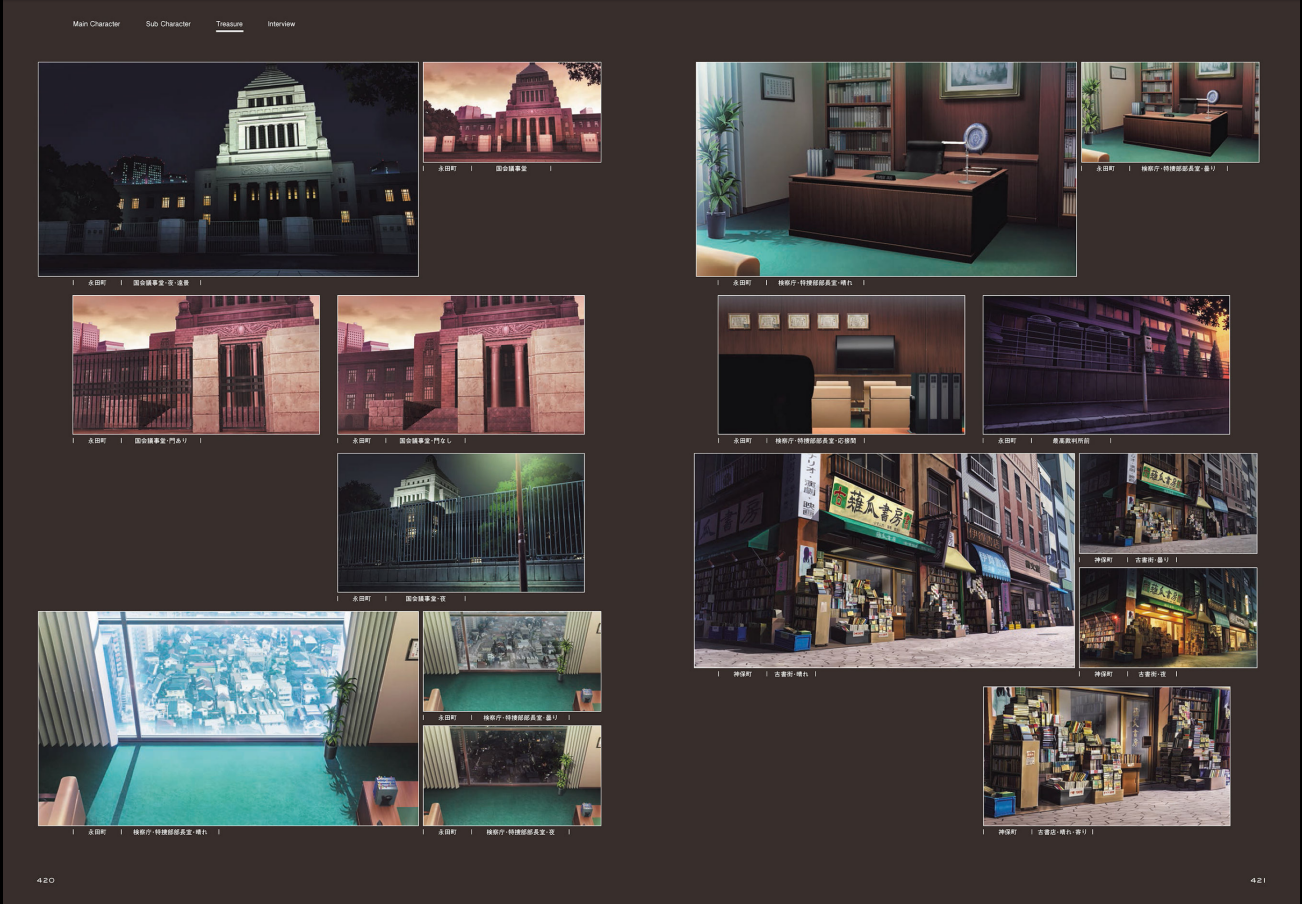Switch to the Interview tab
Image resolution: width=1302 pixels, height=904 pixels.
pyautogui.click(x=281, y=24)
